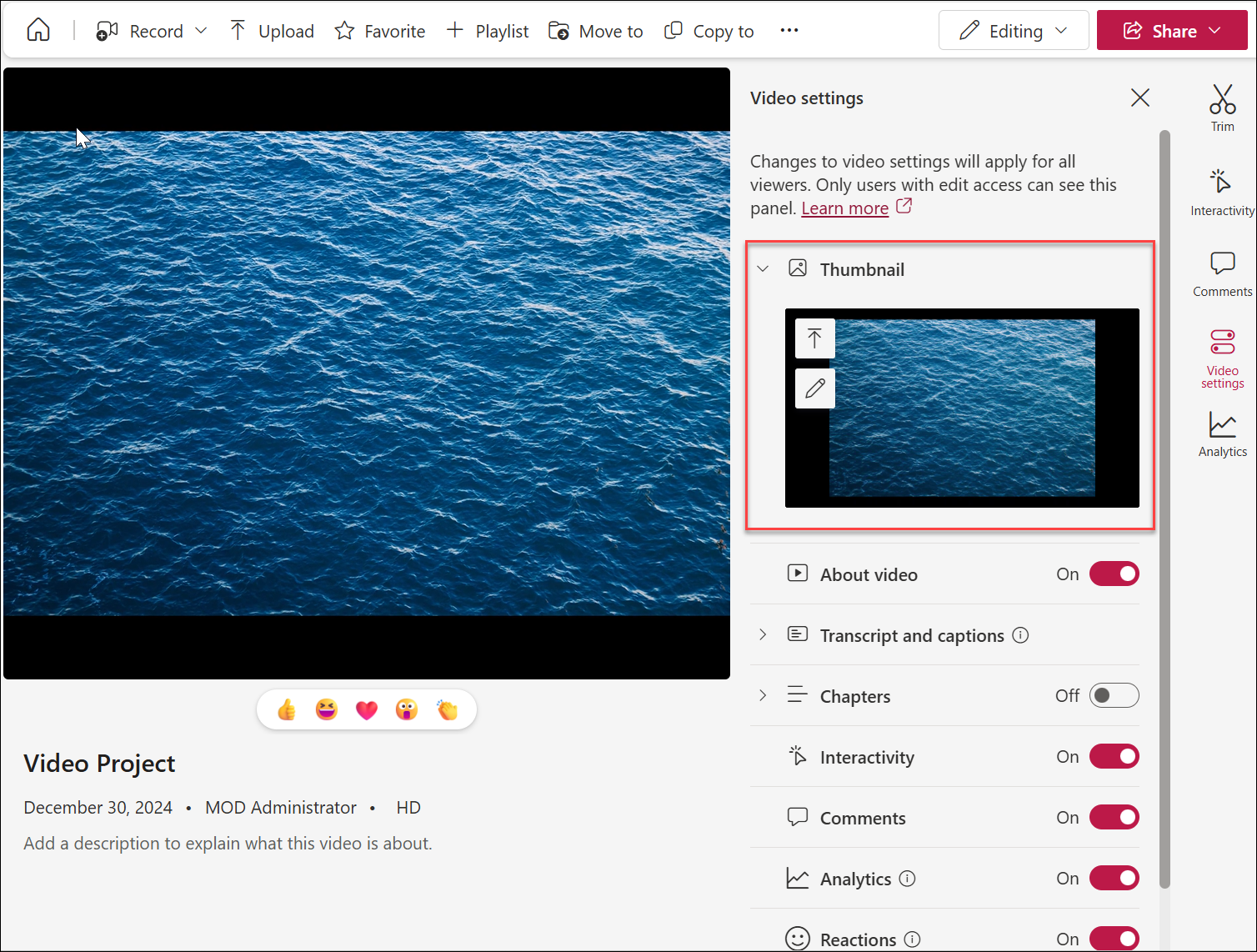The image size is (1257, 952).
Task: React with the heart emoji
Action: 367,709
